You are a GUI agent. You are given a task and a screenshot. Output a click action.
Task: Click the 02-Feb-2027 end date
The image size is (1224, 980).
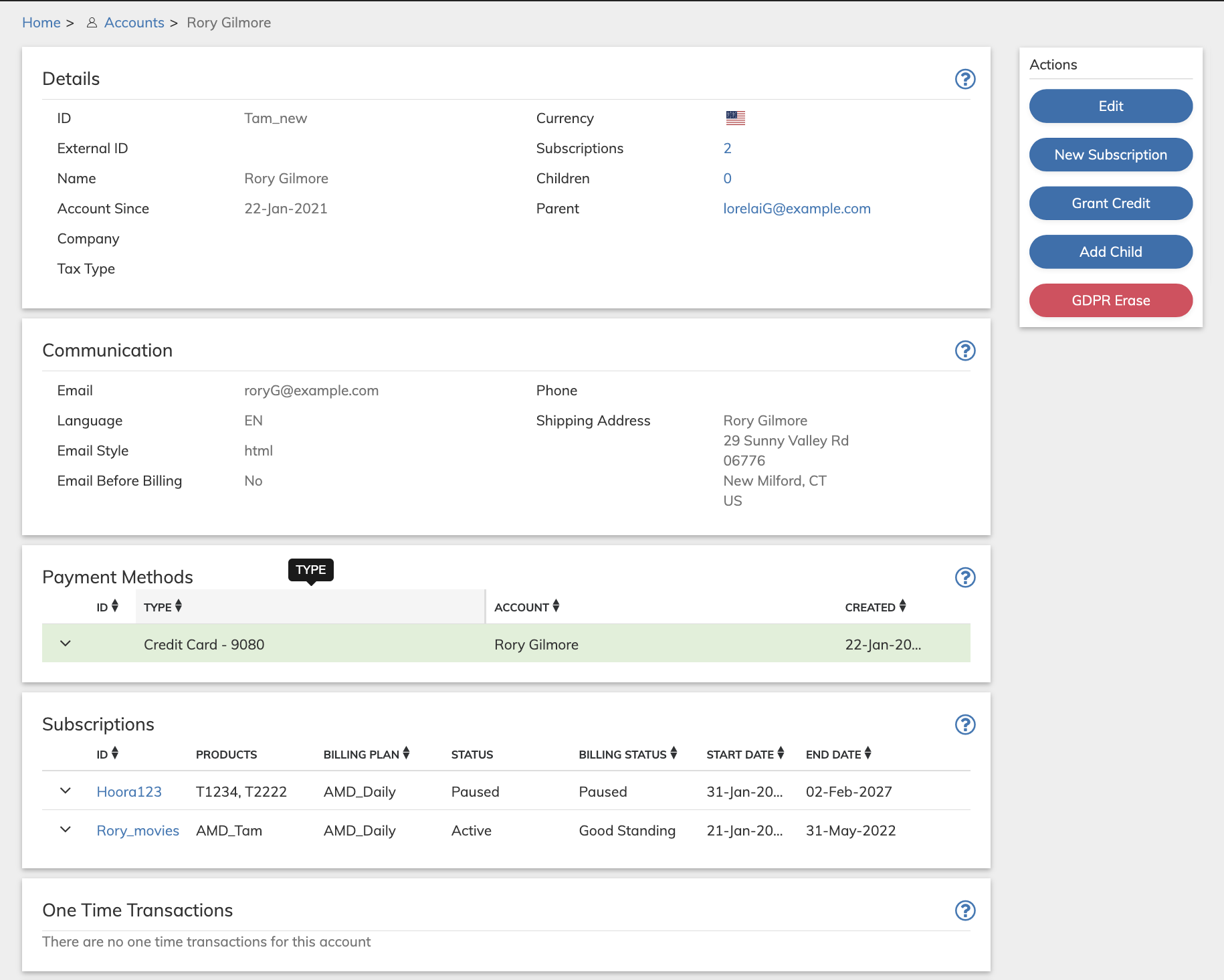click(x=849, y=792)
